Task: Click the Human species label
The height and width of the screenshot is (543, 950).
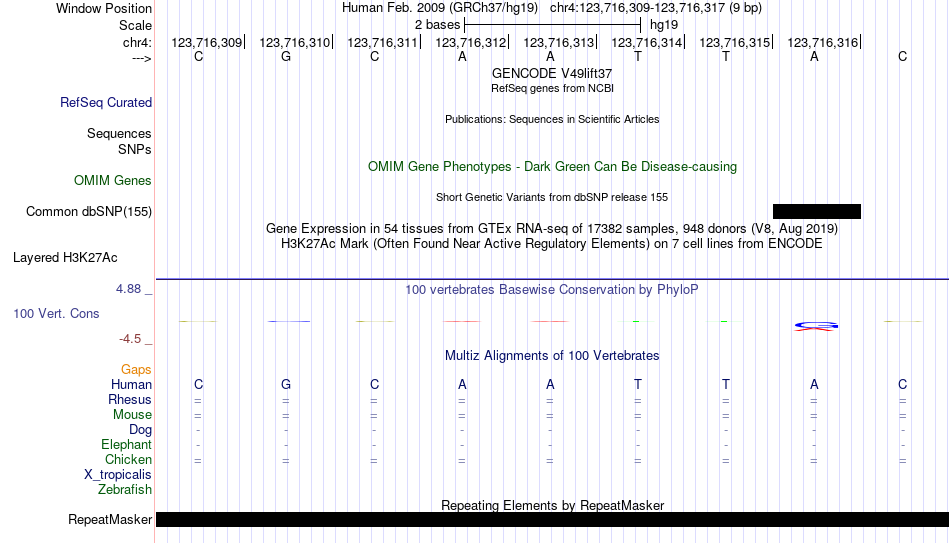Action: (x=131, y=385)
